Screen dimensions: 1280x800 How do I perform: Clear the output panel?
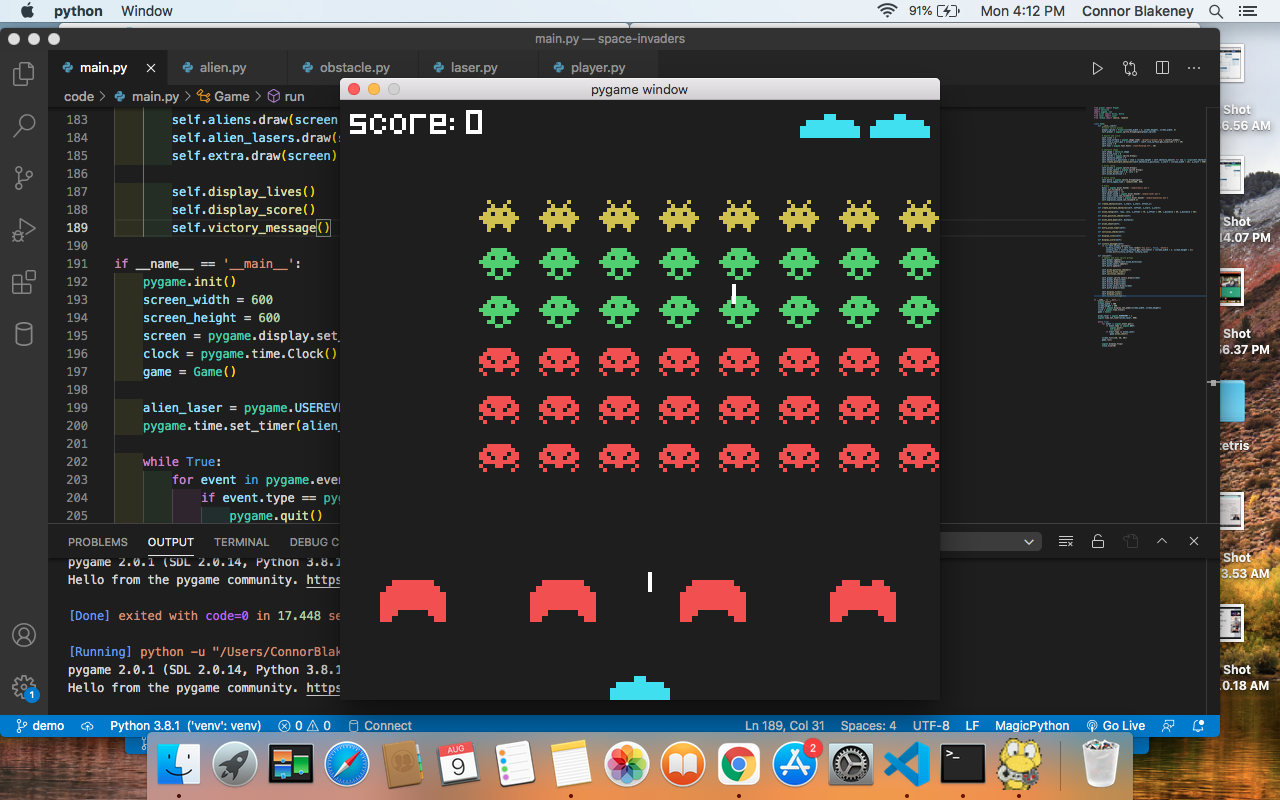(x=1066, y=541)
